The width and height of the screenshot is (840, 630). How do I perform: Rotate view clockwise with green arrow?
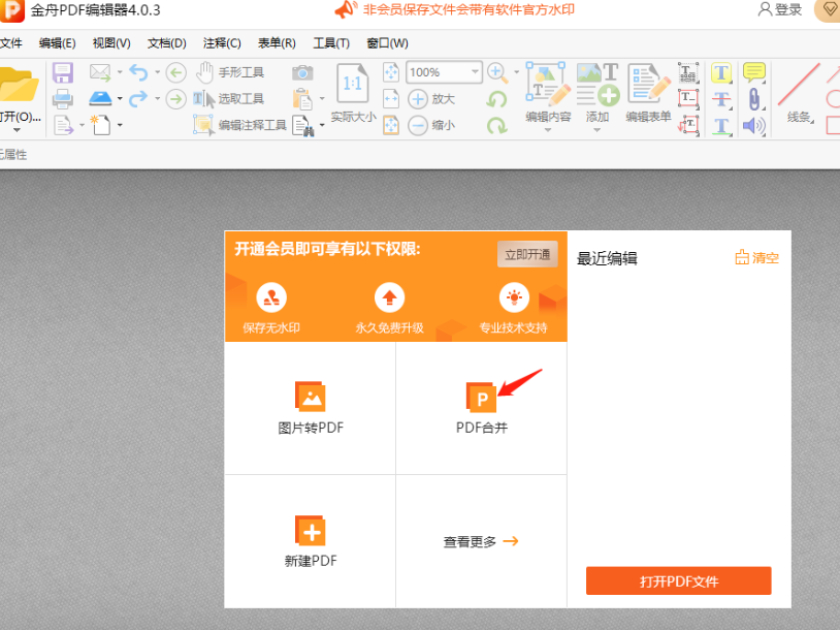tap(497, 125)
